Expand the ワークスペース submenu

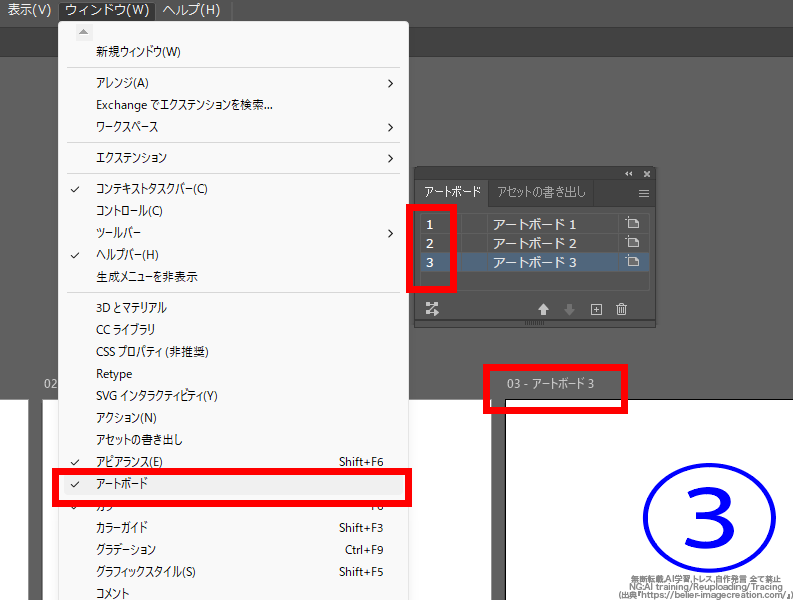click(127, 127)
